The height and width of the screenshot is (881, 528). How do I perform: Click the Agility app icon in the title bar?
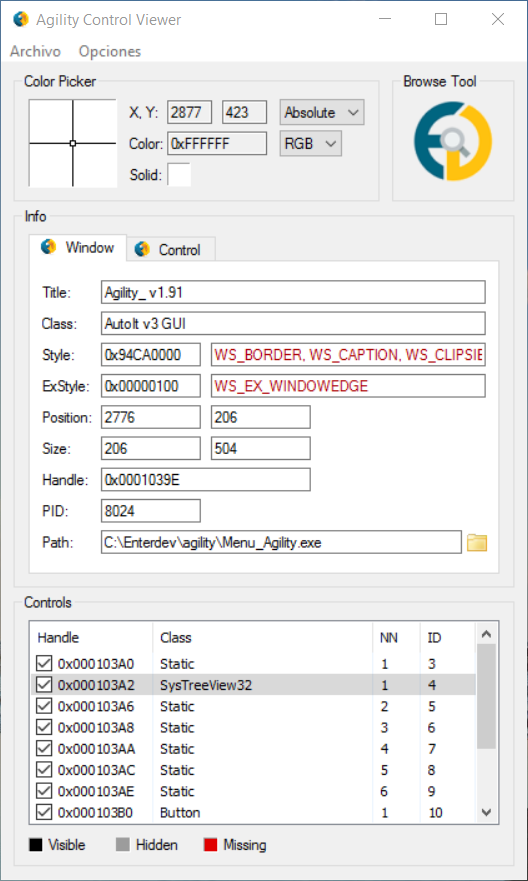tap(21, 20)
